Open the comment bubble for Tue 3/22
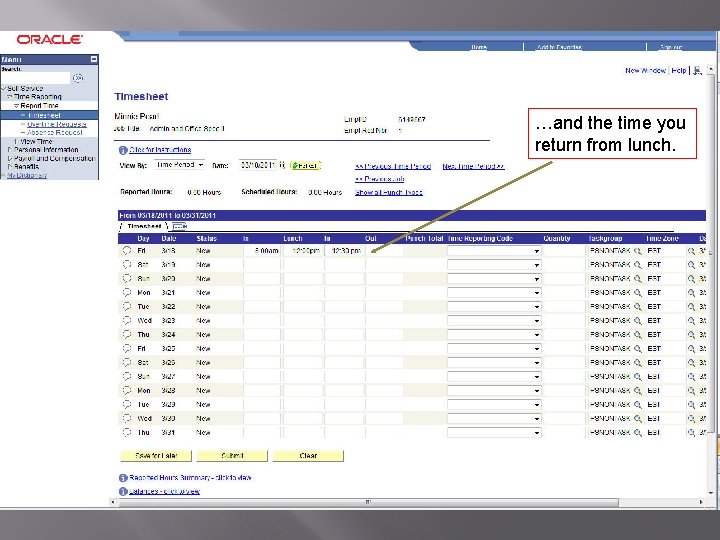 coord(127,306)
